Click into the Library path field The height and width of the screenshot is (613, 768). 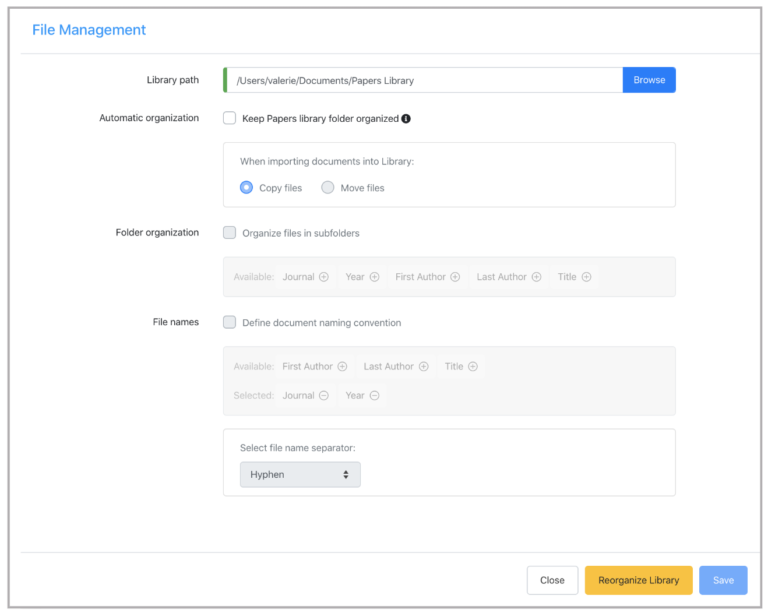pyautogui.click(x=423, y=80)
